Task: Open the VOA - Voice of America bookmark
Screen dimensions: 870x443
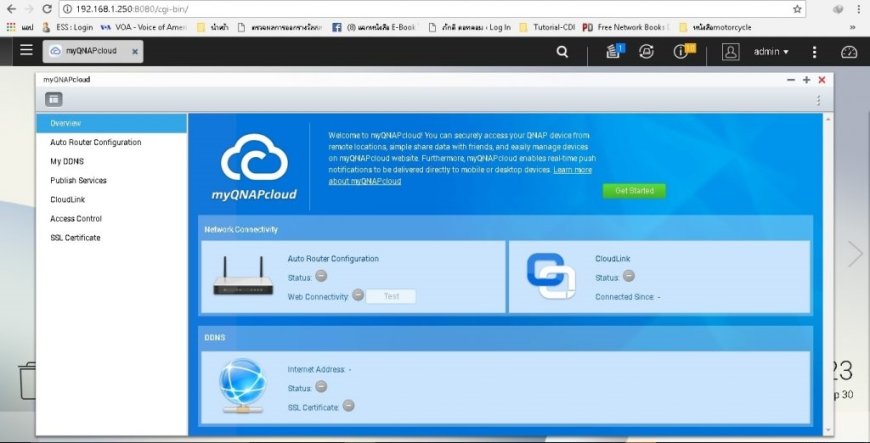Action: pos(144,27)
